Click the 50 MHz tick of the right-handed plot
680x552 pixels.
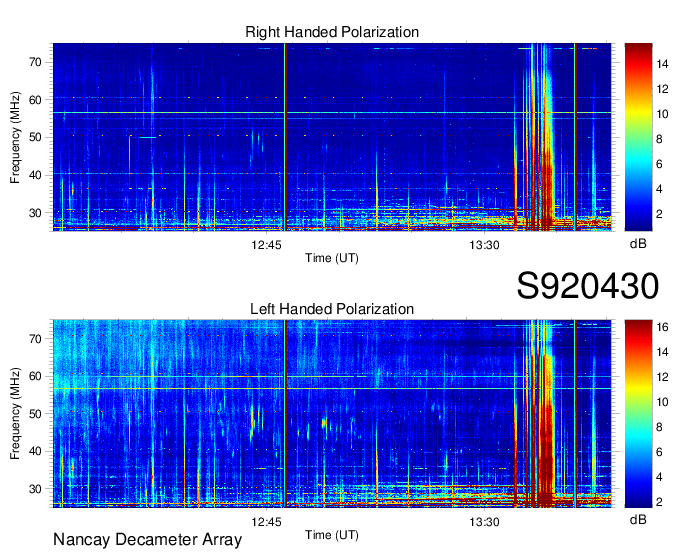click(x=35, y=137)
